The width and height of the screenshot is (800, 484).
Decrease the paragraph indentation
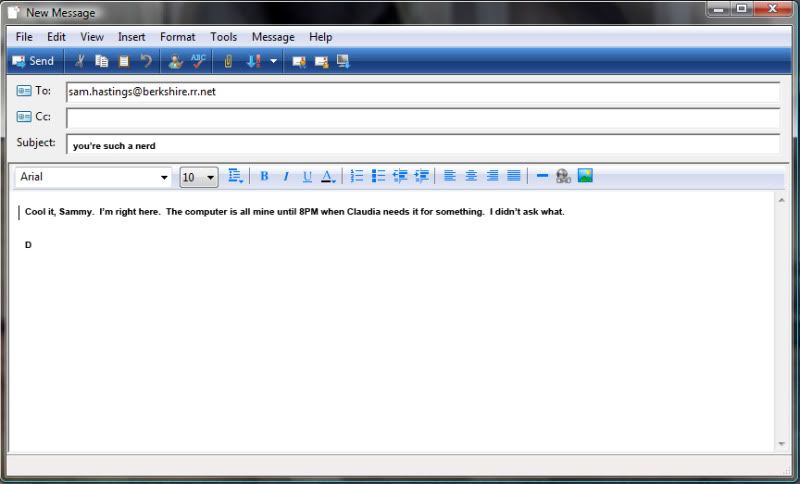(400, 176)
